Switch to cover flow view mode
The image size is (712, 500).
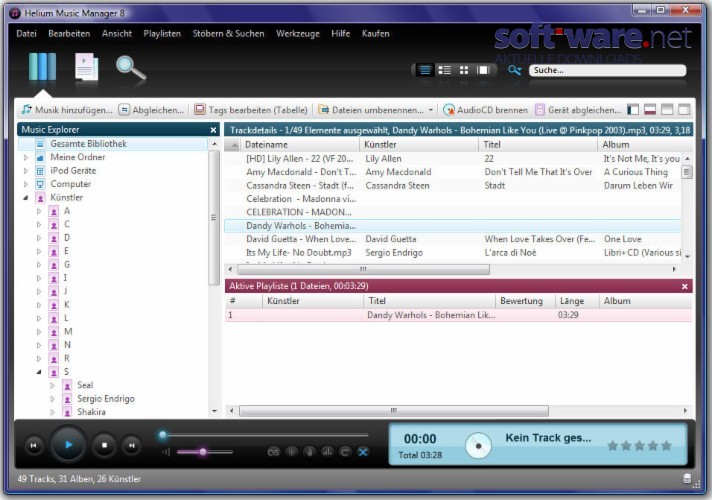point(483,70)
